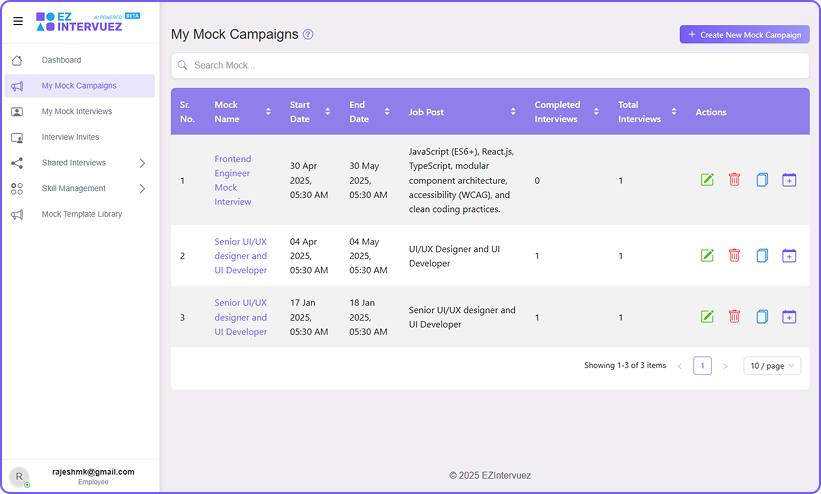Toggle the hamburger menu icon
This screenshot has height=494, width=821.
18,21
